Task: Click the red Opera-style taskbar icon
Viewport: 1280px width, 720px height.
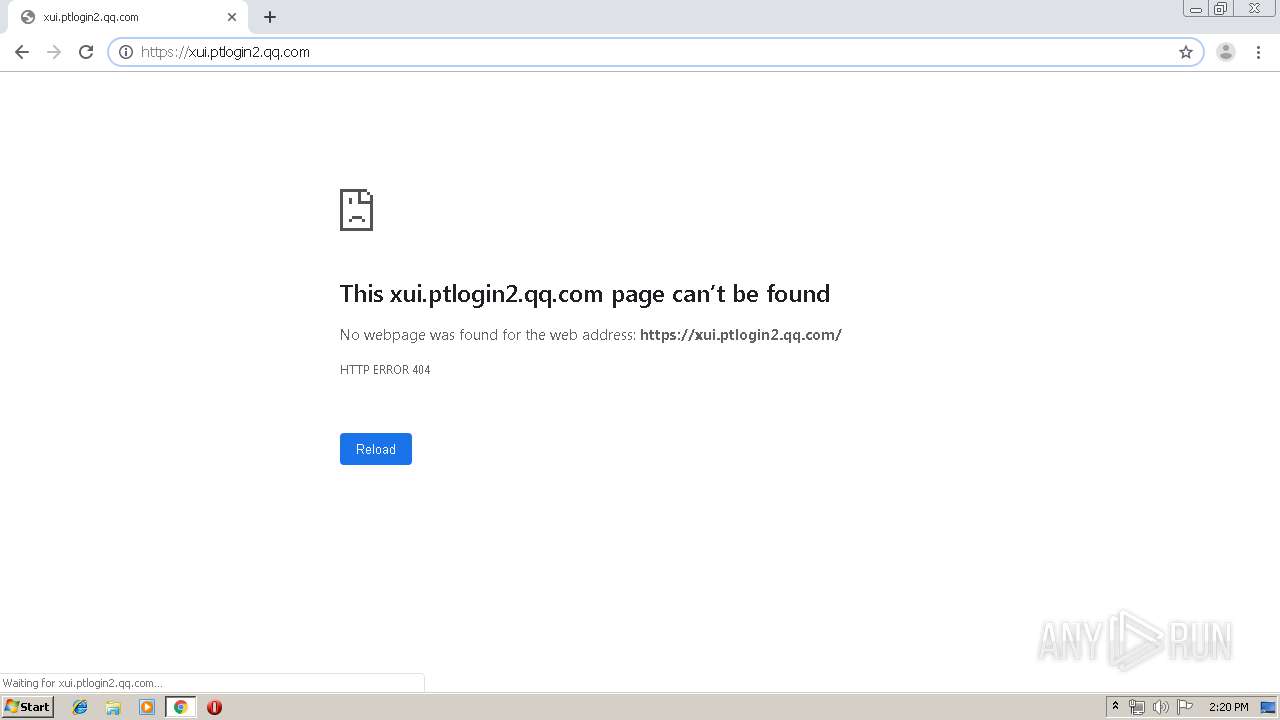Action: point(214,707)
